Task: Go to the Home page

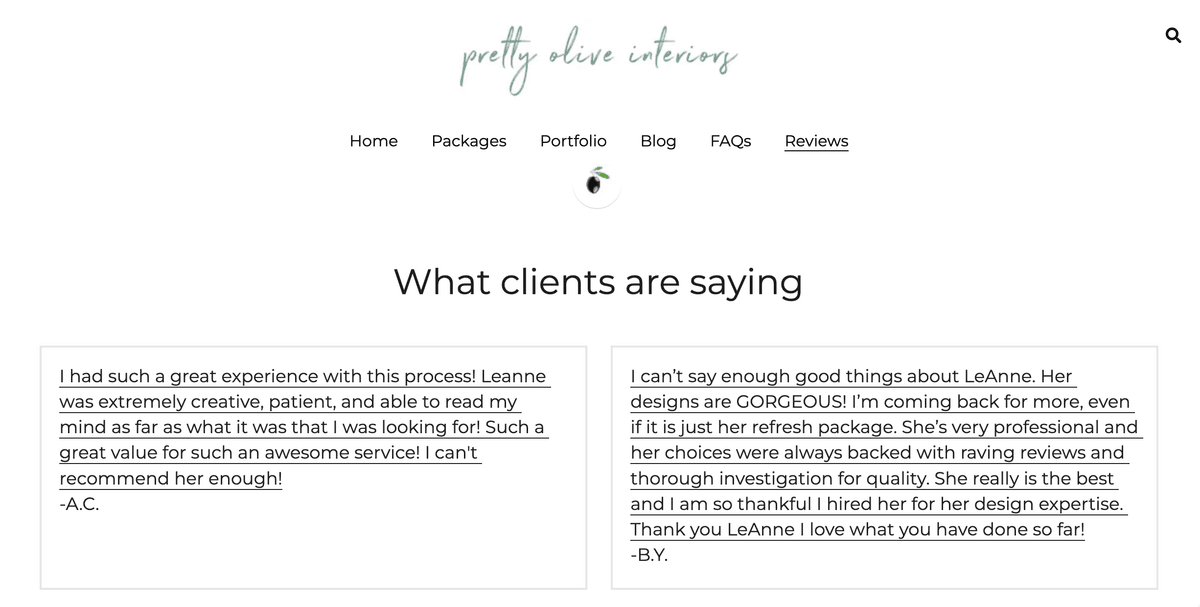Action: point(373,141)
